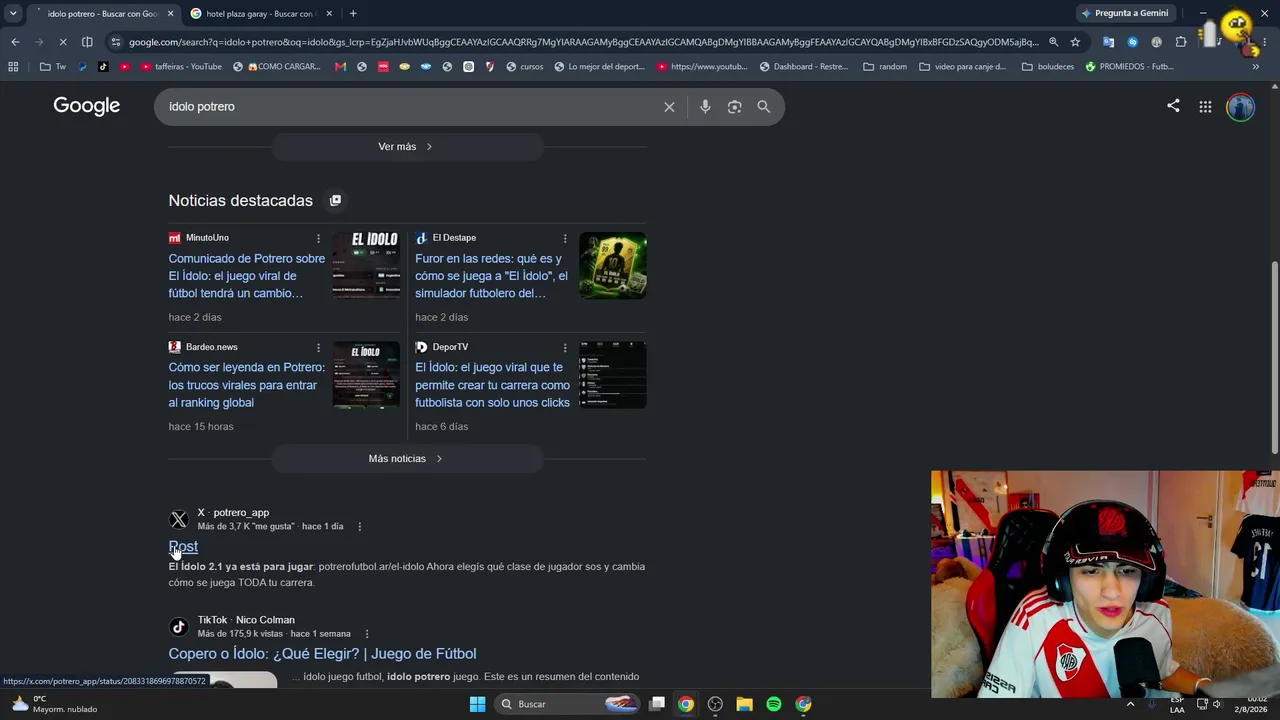This screenshot has height=720, width=1280.
Task: Open Task View on the taskbar
Action: tap(657, 704)
